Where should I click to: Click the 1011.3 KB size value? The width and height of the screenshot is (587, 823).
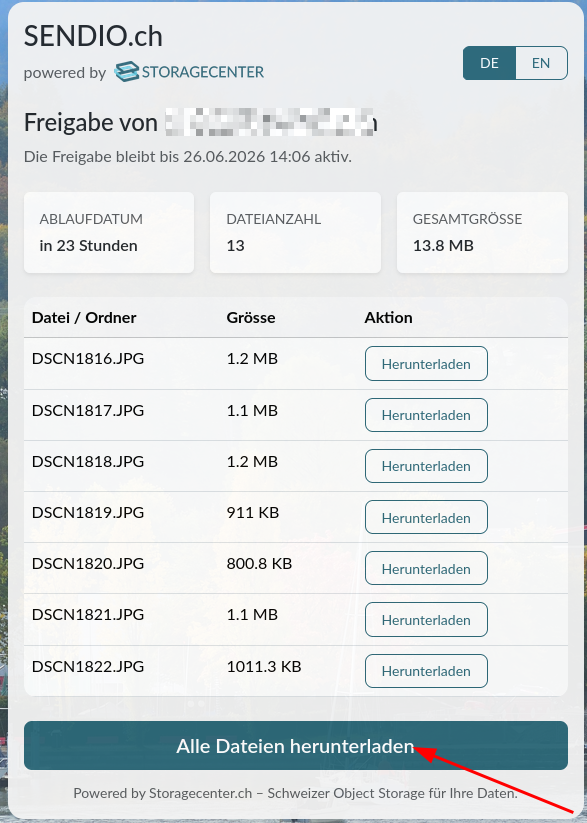pos(264,666)
